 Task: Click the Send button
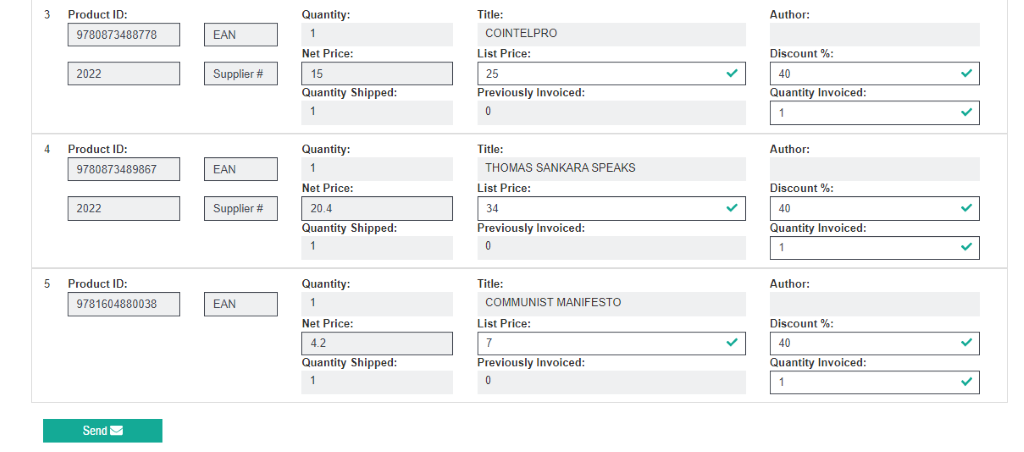pyautogui.click(x=102, y=431)
